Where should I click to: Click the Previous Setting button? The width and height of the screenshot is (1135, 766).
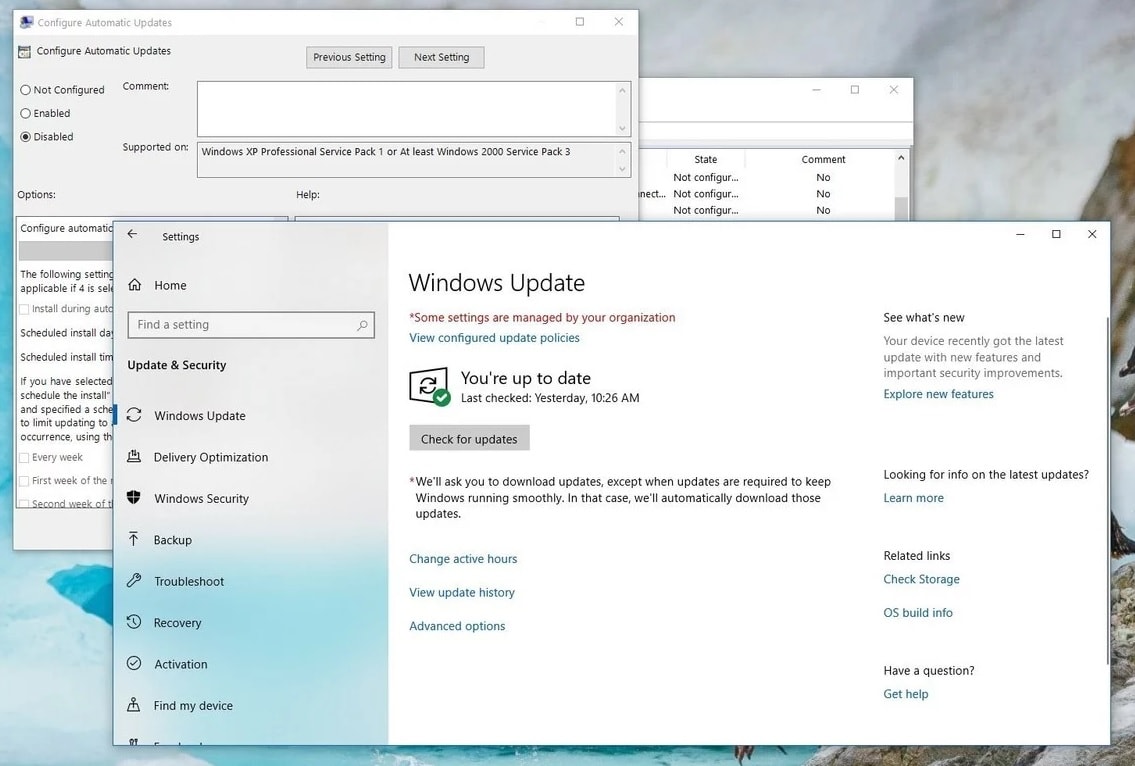click(349, 57)
